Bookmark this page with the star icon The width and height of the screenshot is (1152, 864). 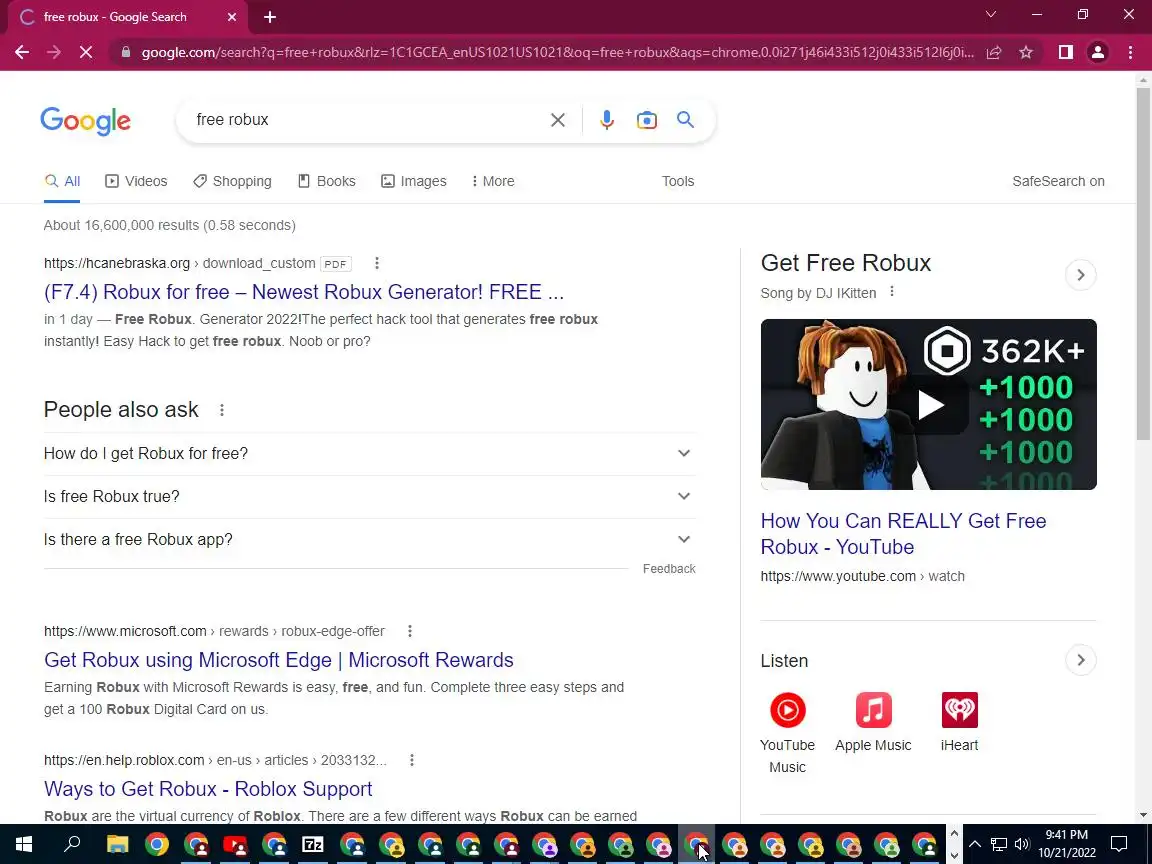tap(1026, 52)
